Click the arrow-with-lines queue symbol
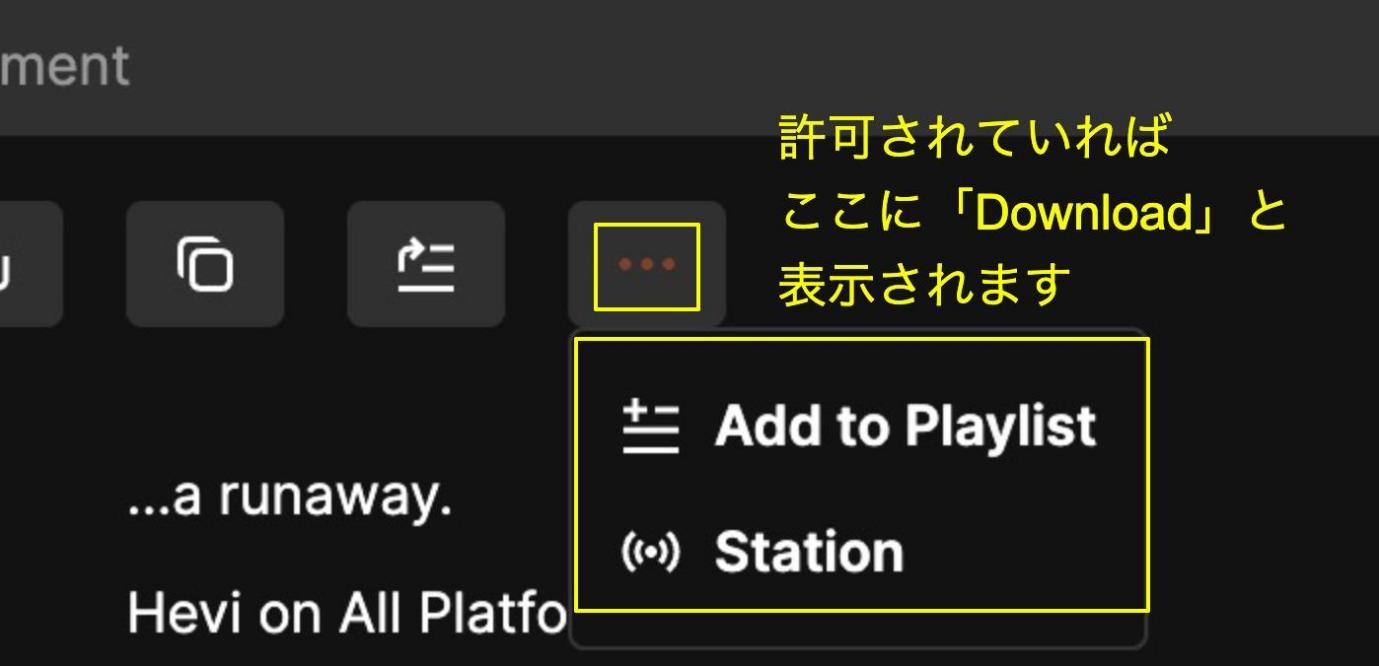 coord(426,266)
